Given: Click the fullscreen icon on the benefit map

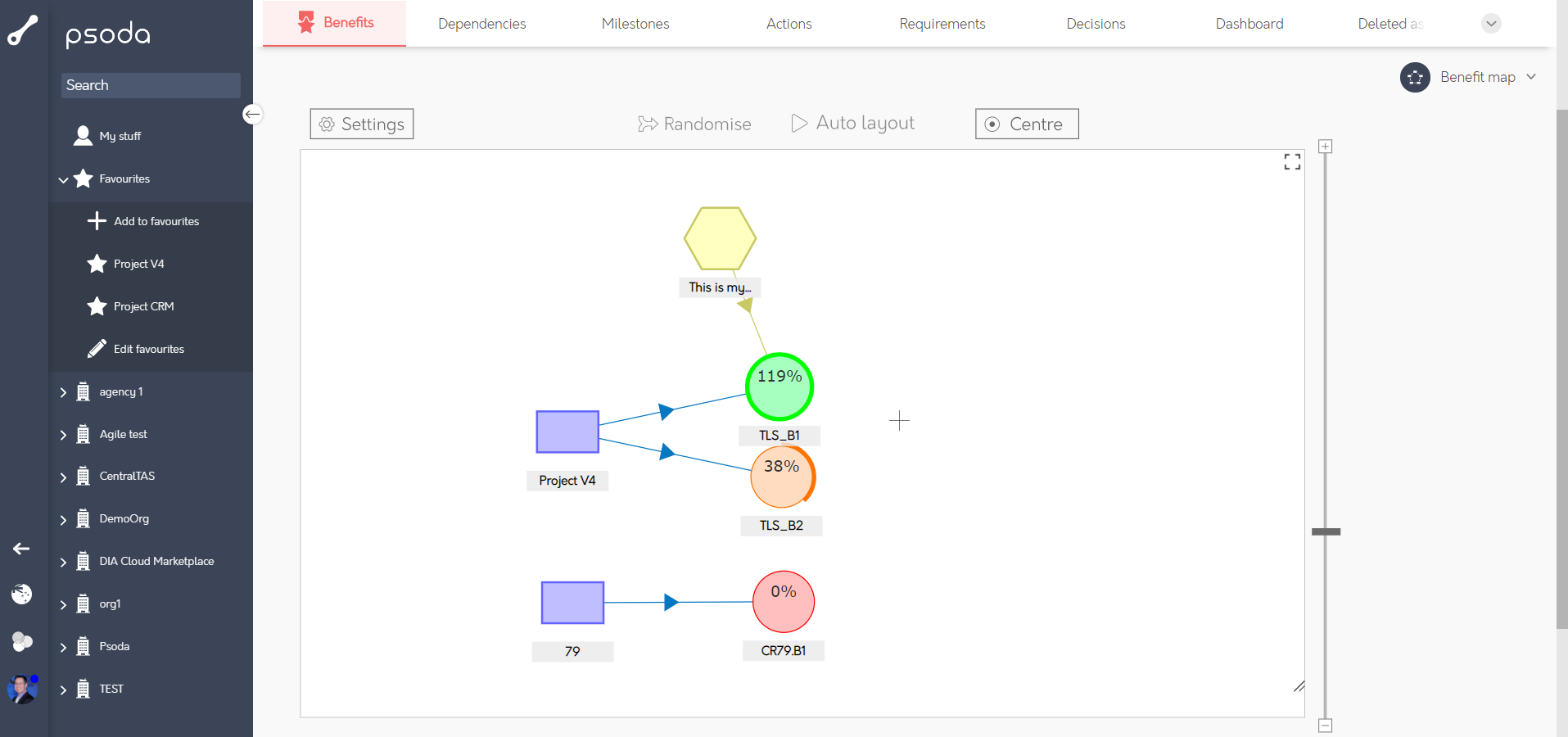Looking at the screenshot, I should (1292, 162).
